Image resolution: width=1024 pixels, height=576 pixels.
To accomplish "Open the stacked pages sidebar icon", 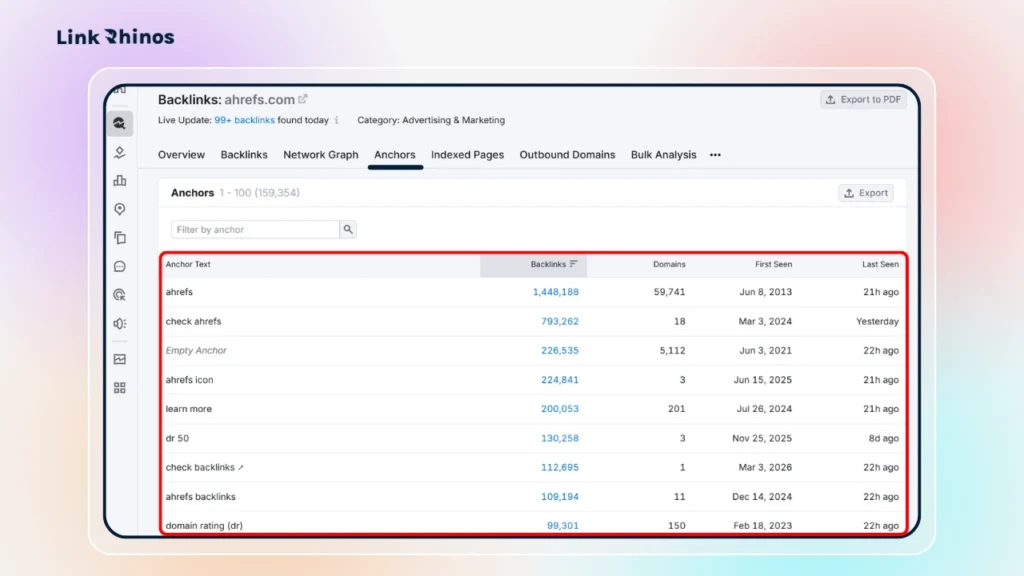I will point(120,238).
